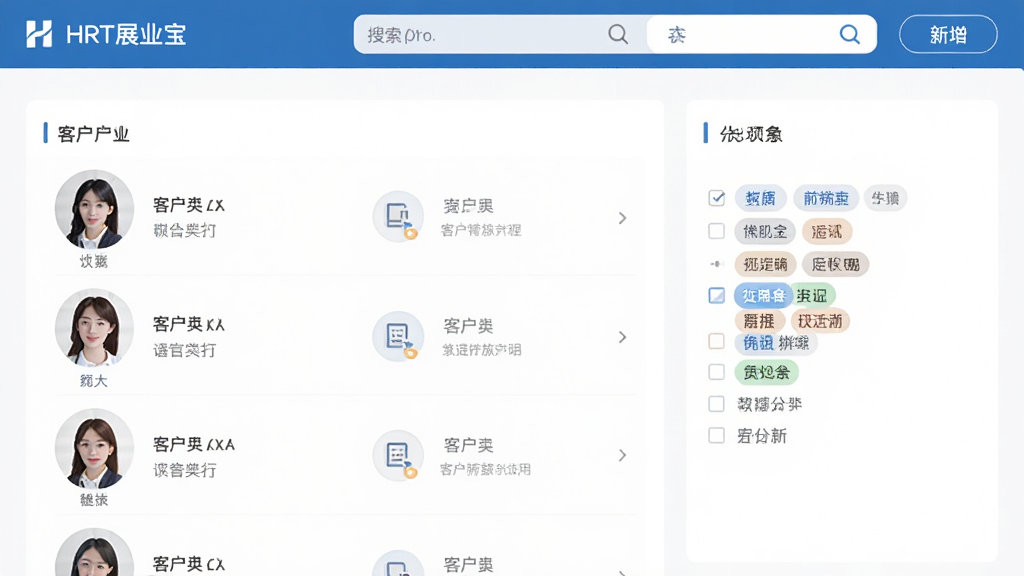Select the second brown tag beside the slider icon

835,264
